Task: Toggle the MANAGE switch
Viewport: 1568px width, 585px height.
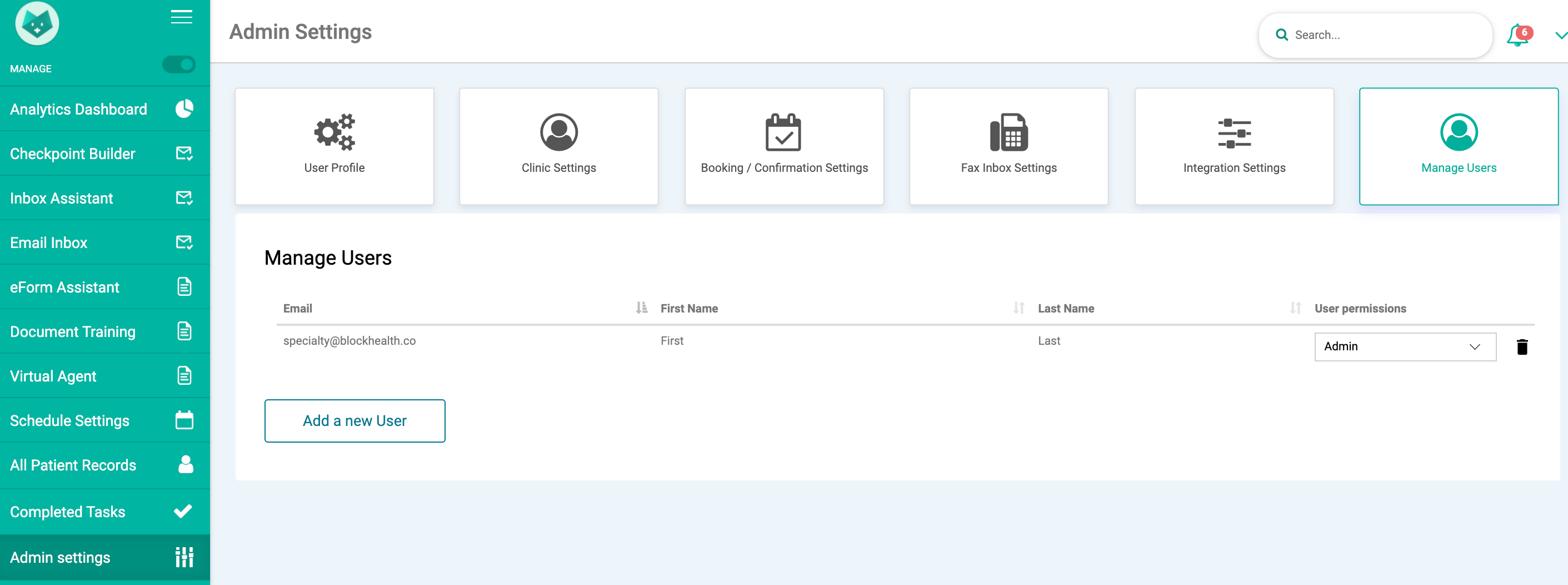Action: [x=178, y=65]
